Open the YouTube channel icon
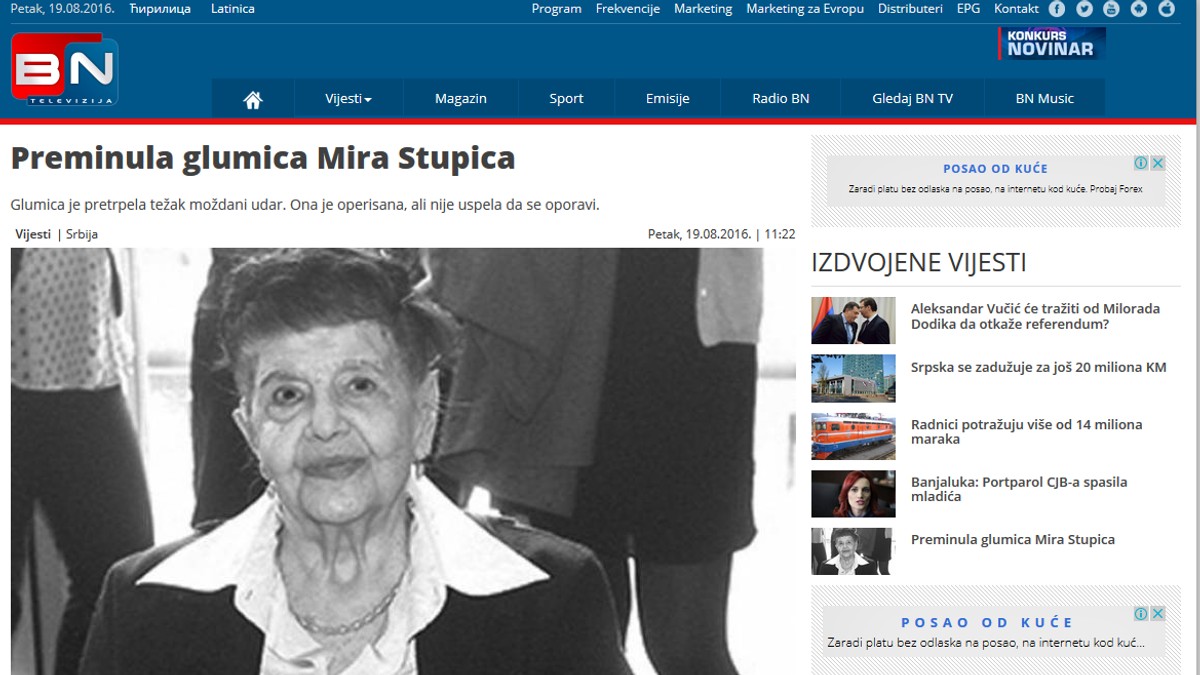 pyautogui.click(x=1112, y=8)
